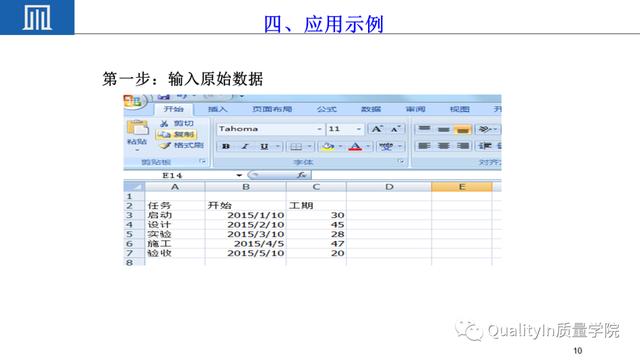The image size is (640, 360).
Task: Apply the yellow Fill Color bucket
Action: pyautogui.click(x=327, y=146)
